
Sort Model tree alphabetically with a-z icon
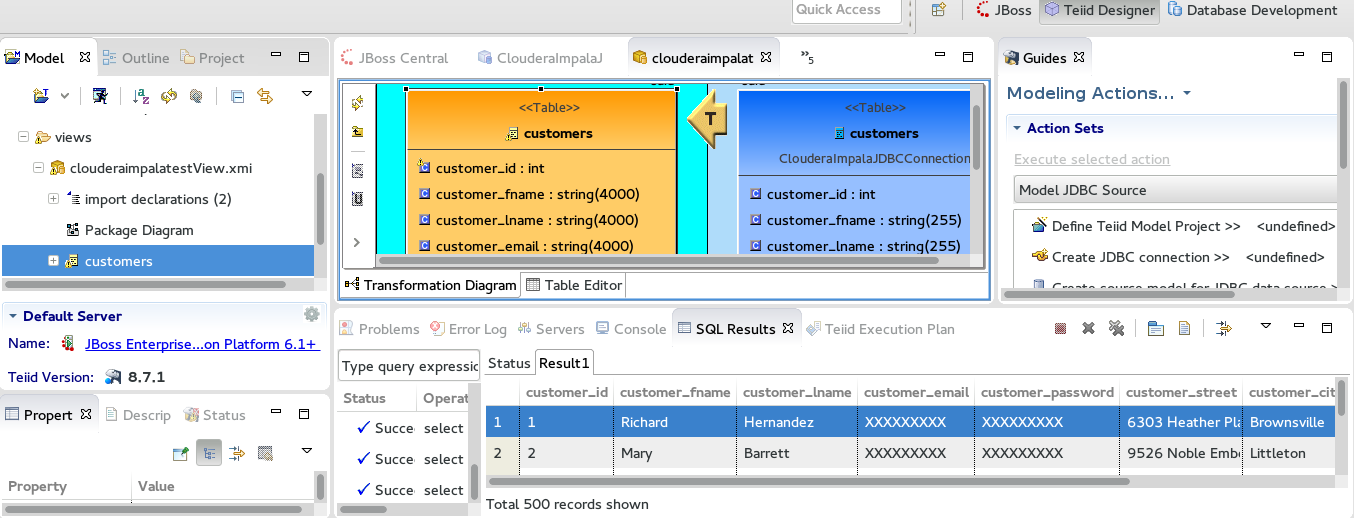click(142, 96)
